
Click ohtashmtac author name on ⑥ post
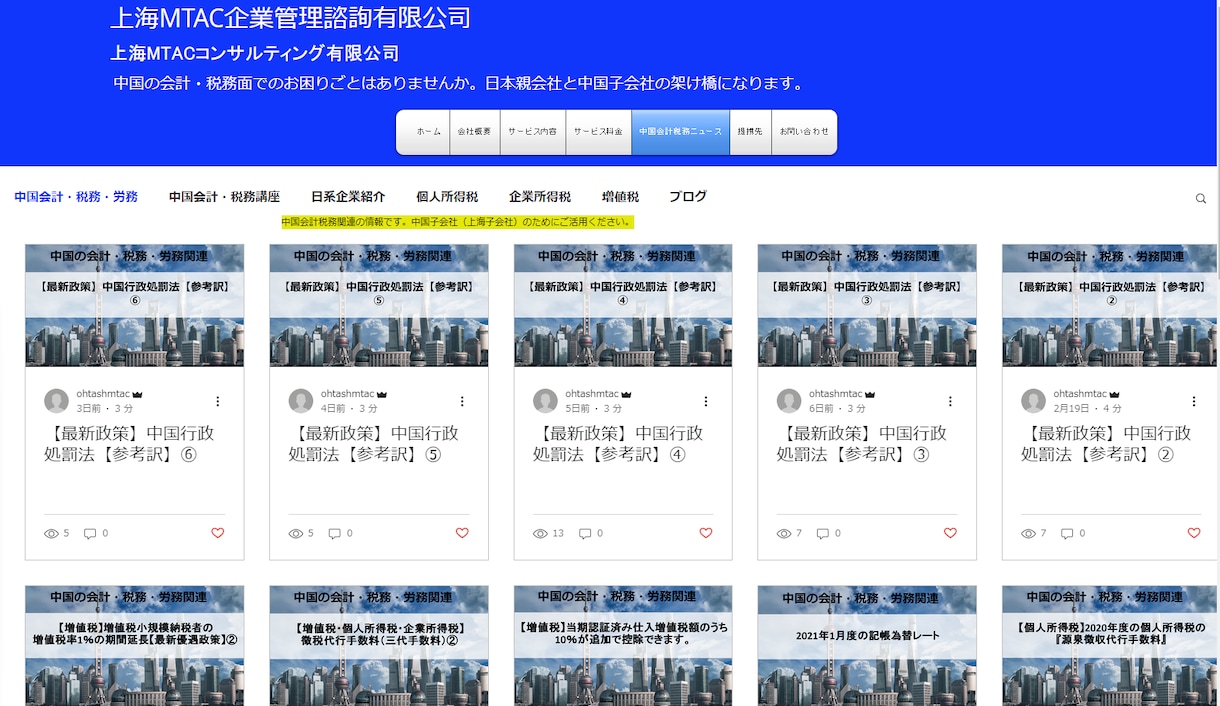(103, 394)
